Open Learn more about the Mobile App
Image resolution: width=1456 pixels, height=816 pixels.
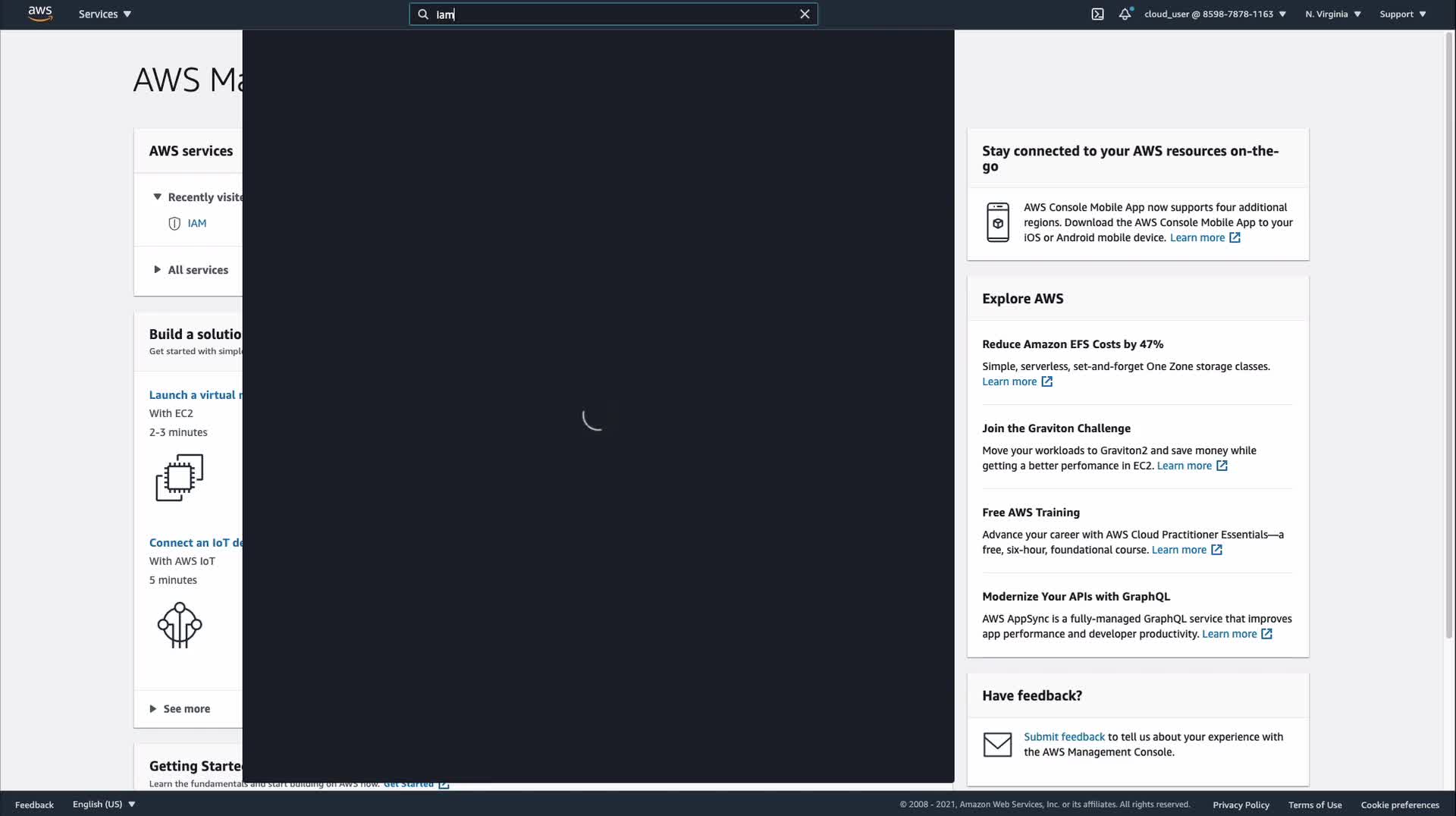[x=1197, y=237]
